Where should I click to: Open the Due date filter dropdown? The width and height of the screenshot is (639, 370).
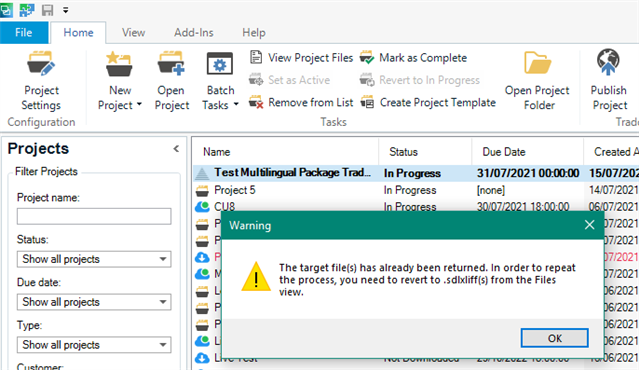94,302
